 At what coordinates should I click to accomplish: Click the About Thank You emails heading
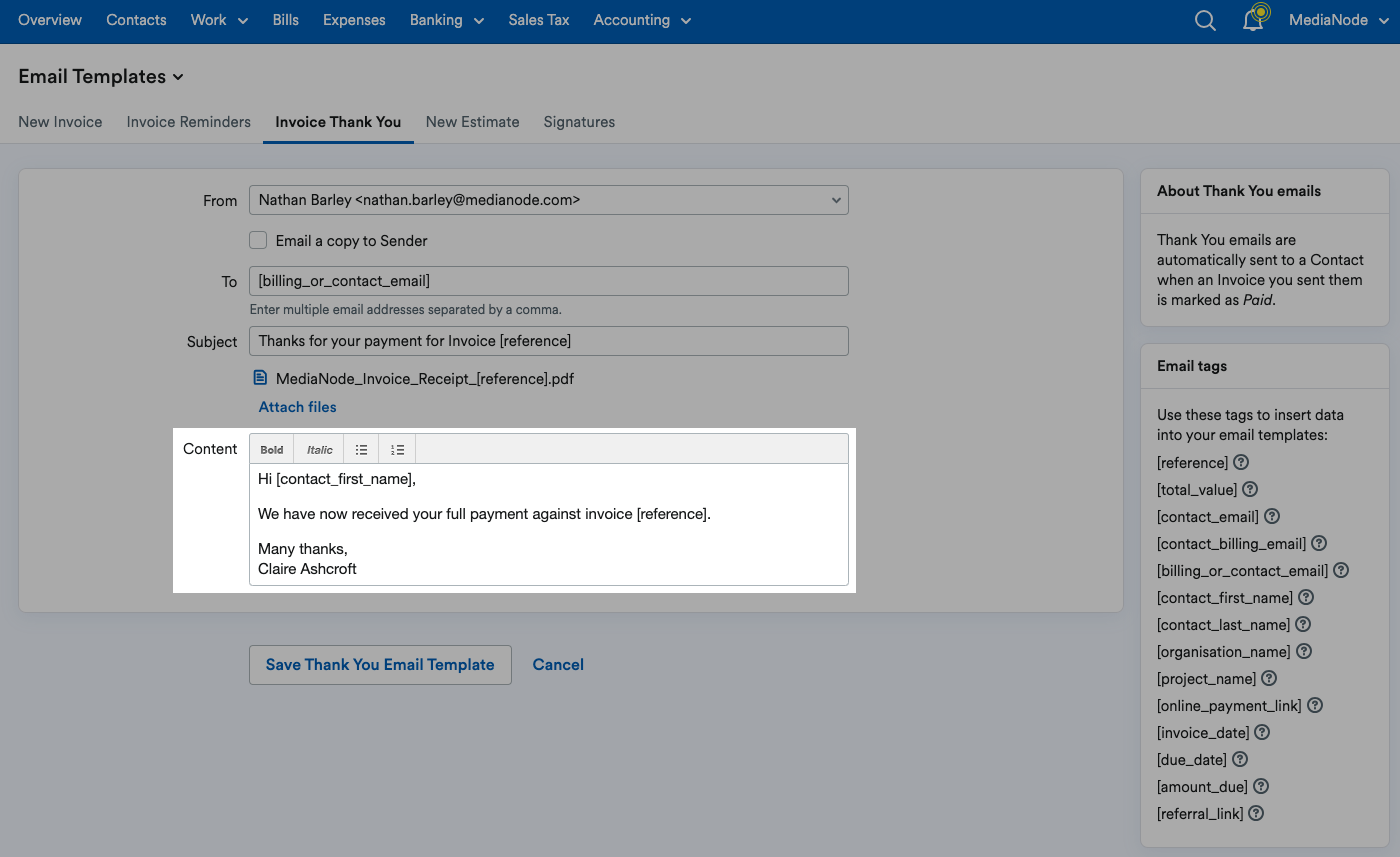(x=1239, y=191)
